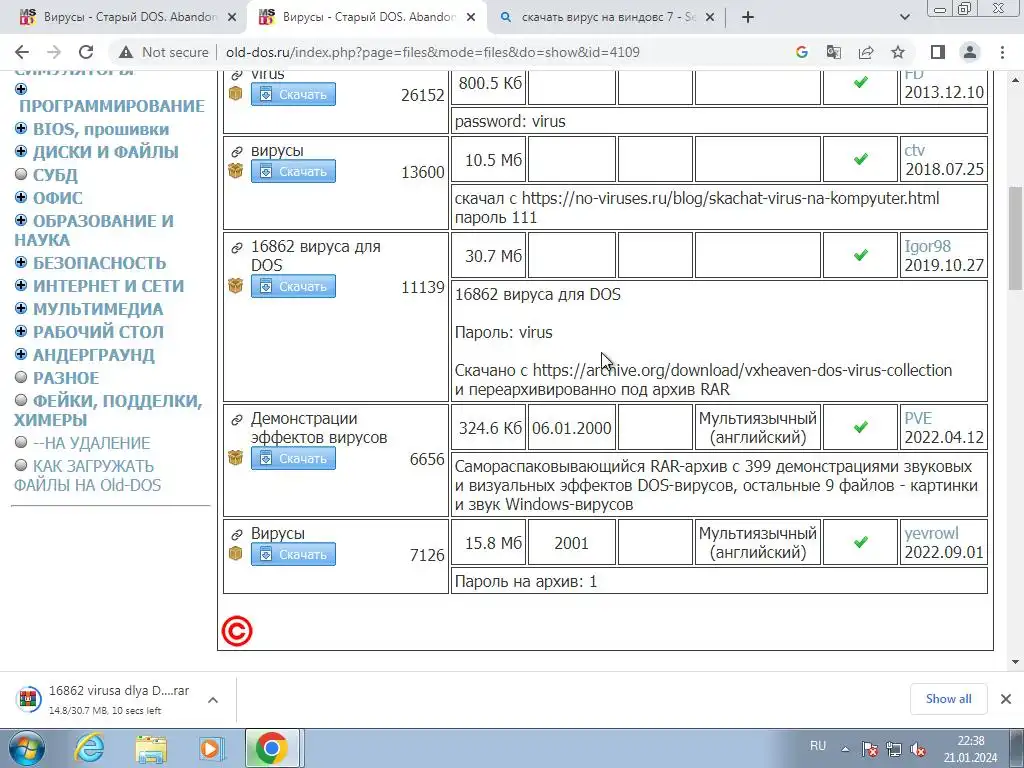This screenshot has height=768, width=1024.
Task: Share this page via share icon
Action: 866,52
